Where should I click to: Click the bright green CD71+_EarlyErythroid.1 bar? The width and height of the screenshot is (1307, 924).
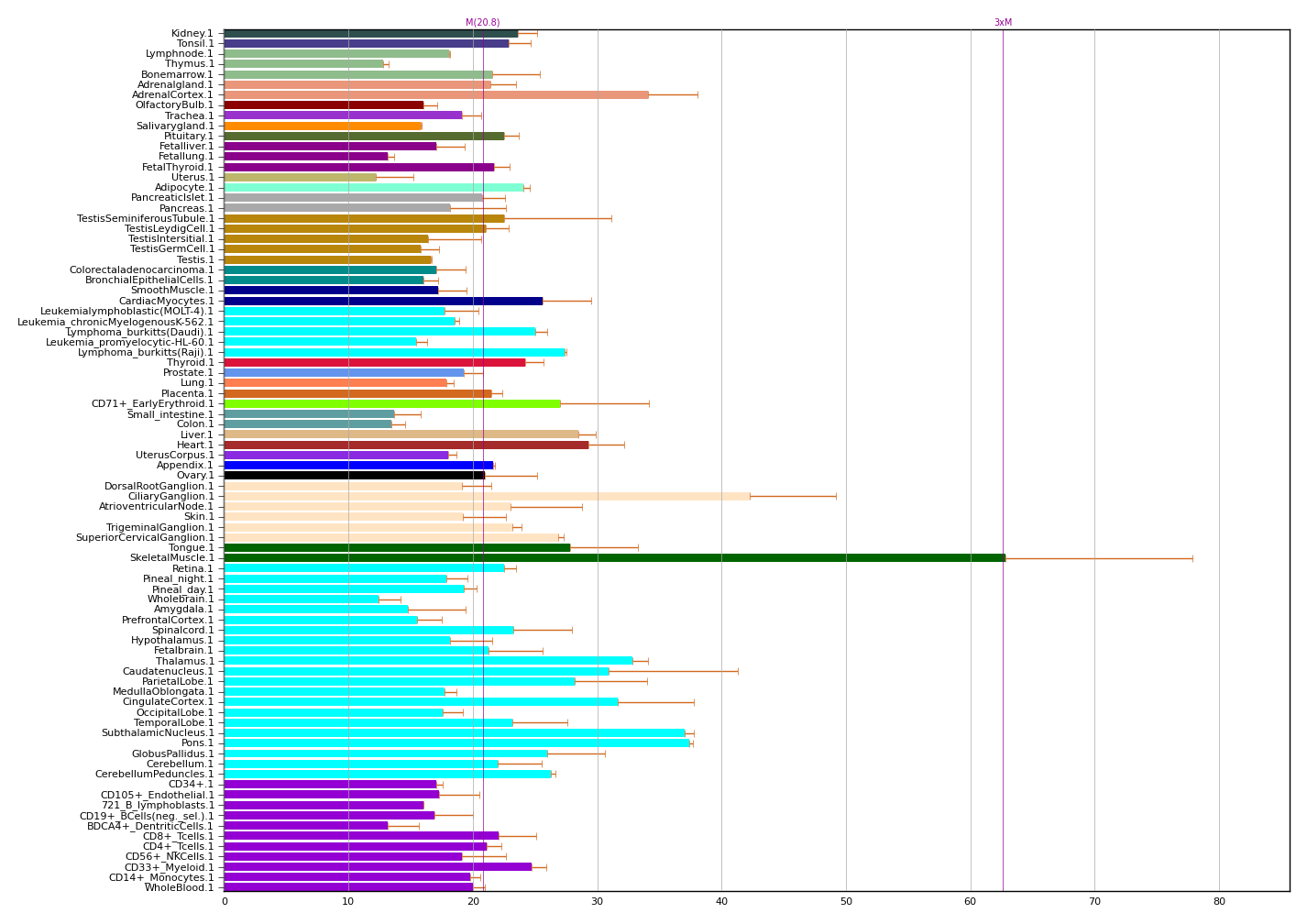pos(391,403)
